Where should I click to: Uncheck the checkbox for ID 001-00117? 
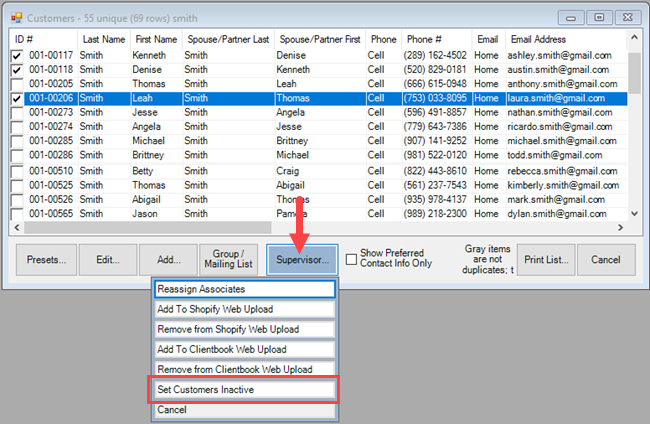click(16, 56)
